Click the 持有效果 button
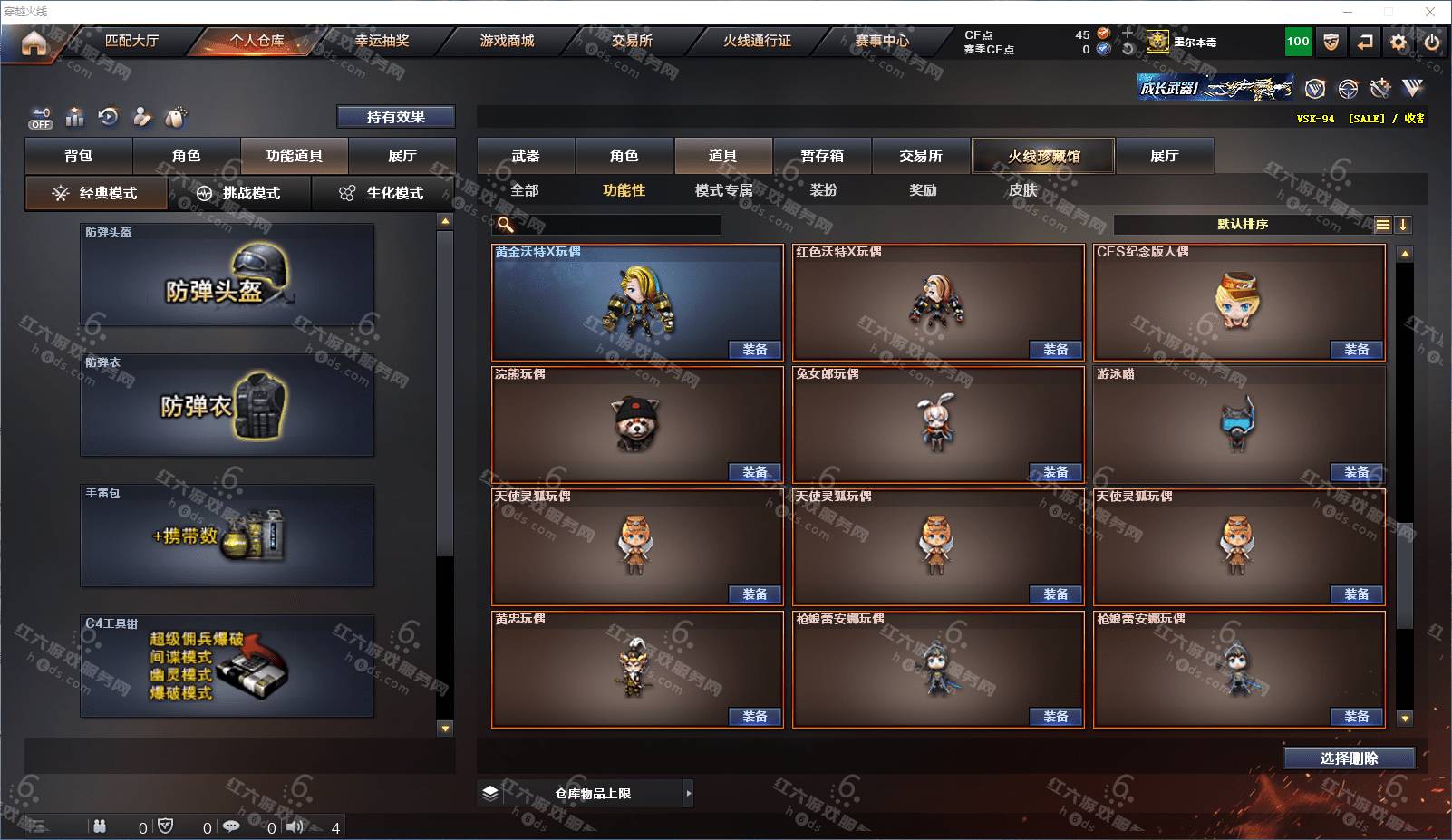The height and width of the screenshot is (840, 1452). (396, 117)
